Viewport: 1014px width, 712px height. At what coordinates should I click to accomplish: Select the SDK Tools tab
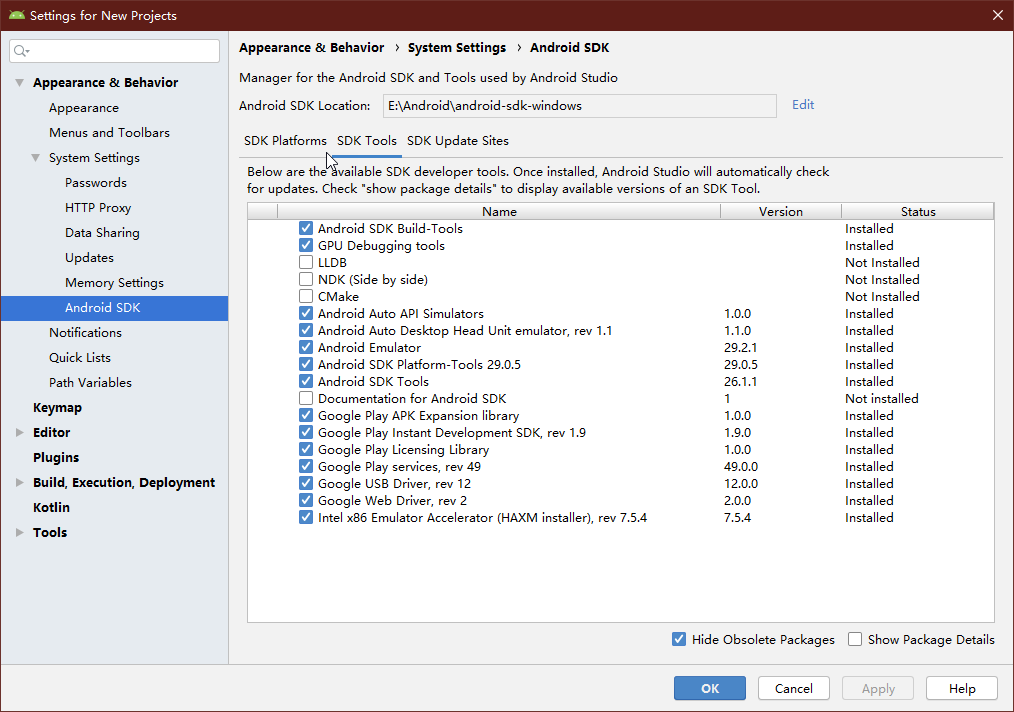point(367,141)
